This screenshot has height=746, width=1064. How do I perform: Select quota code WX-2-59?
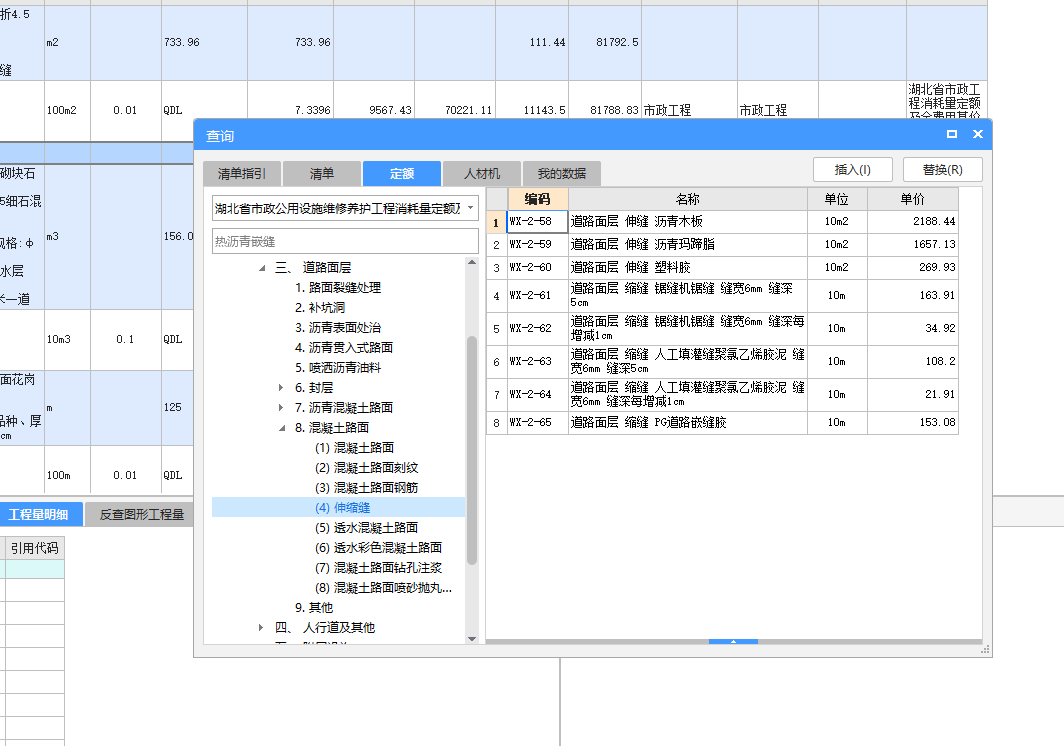[x=537, y=244]
